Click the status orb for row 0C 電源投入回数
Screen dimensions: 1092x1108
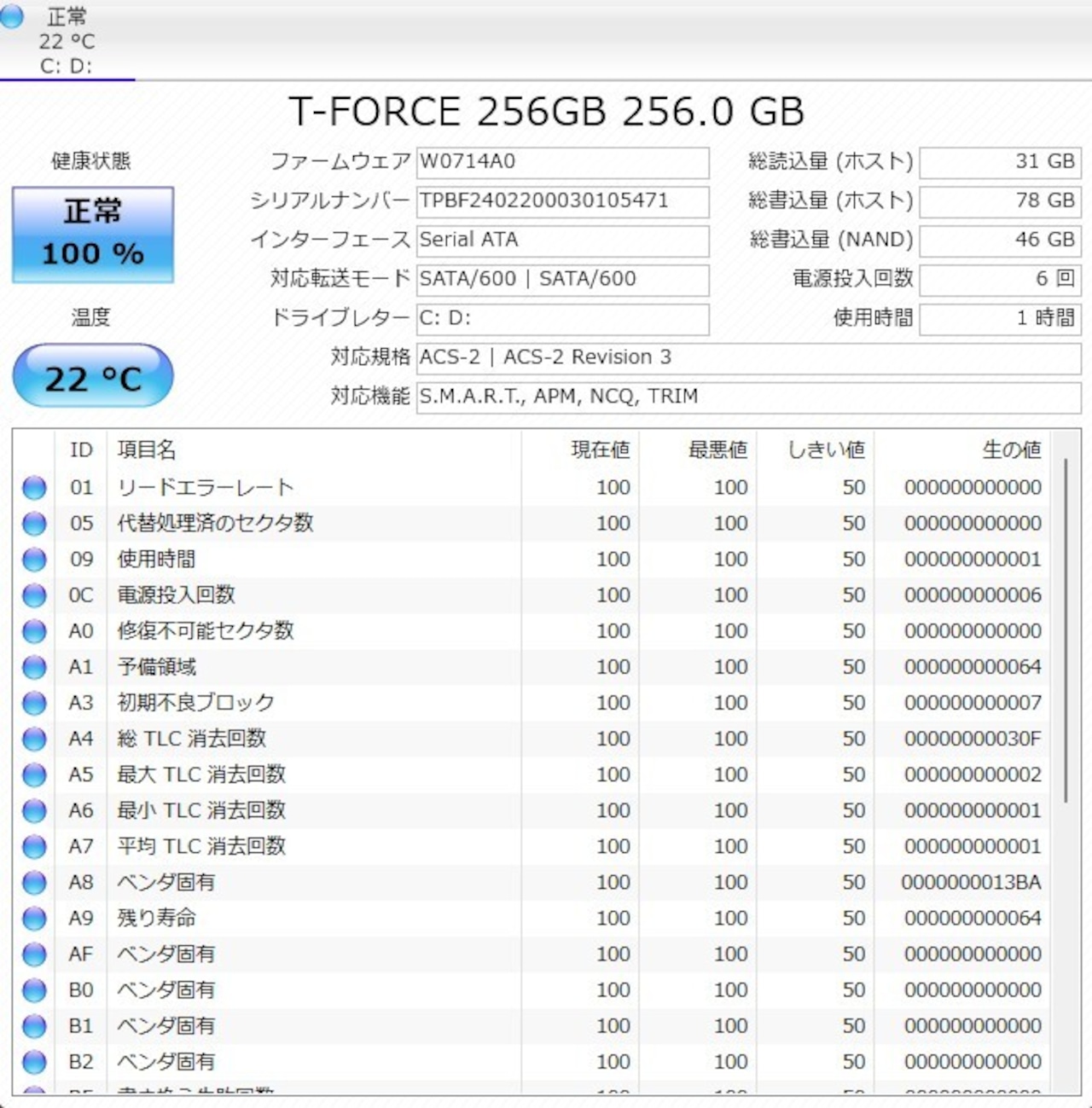pyautogui.click(x=34, y=595)
